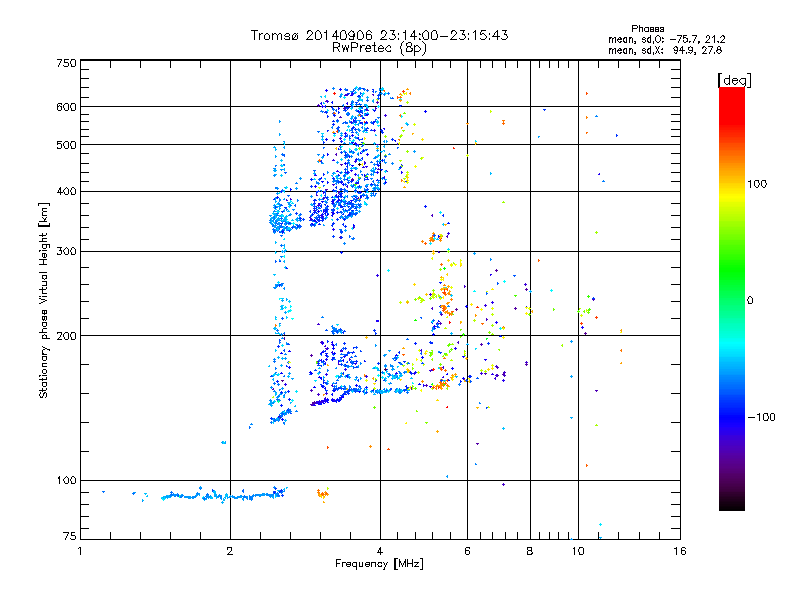Click the "2" x-axis tick label
The image size is (800, 600).
(230, 551)
